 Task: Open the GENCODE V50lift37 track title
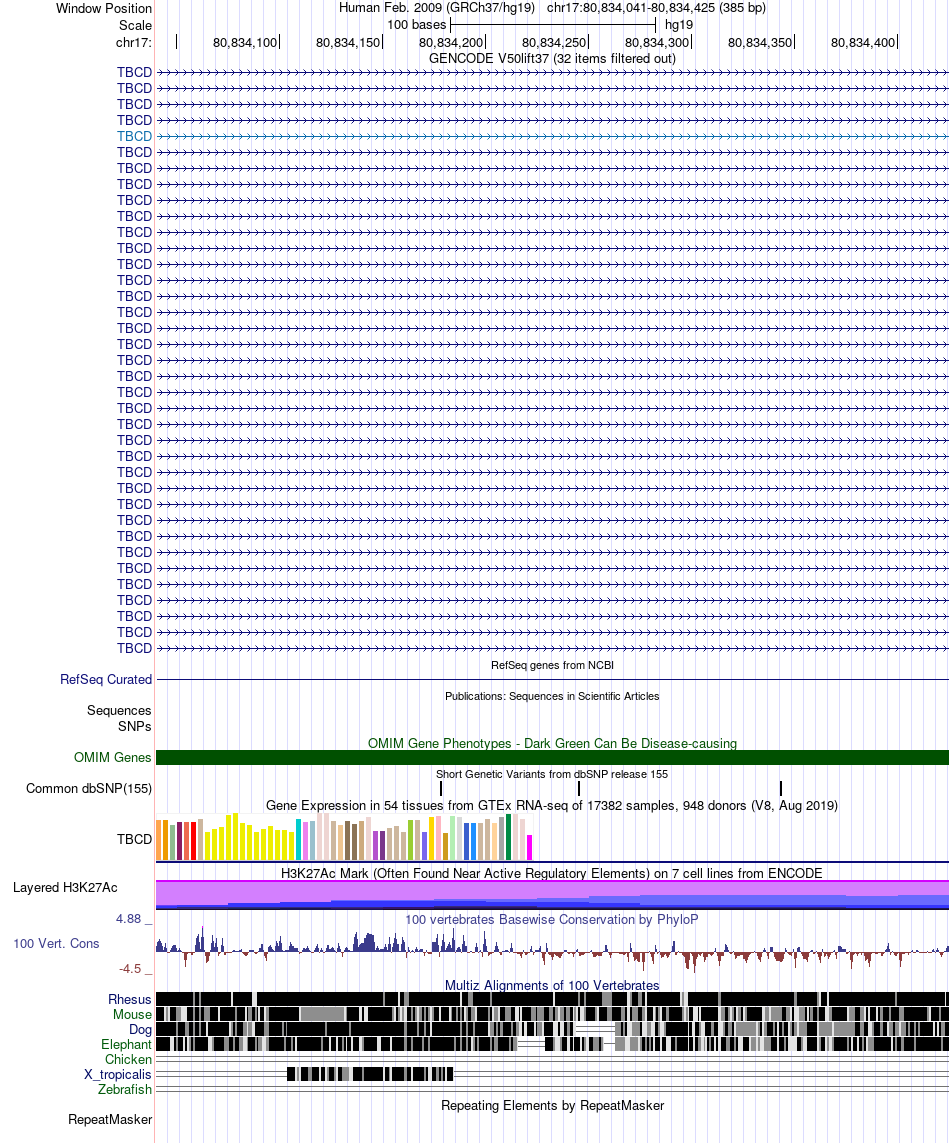pyautogui.click(x=552, y=58)
